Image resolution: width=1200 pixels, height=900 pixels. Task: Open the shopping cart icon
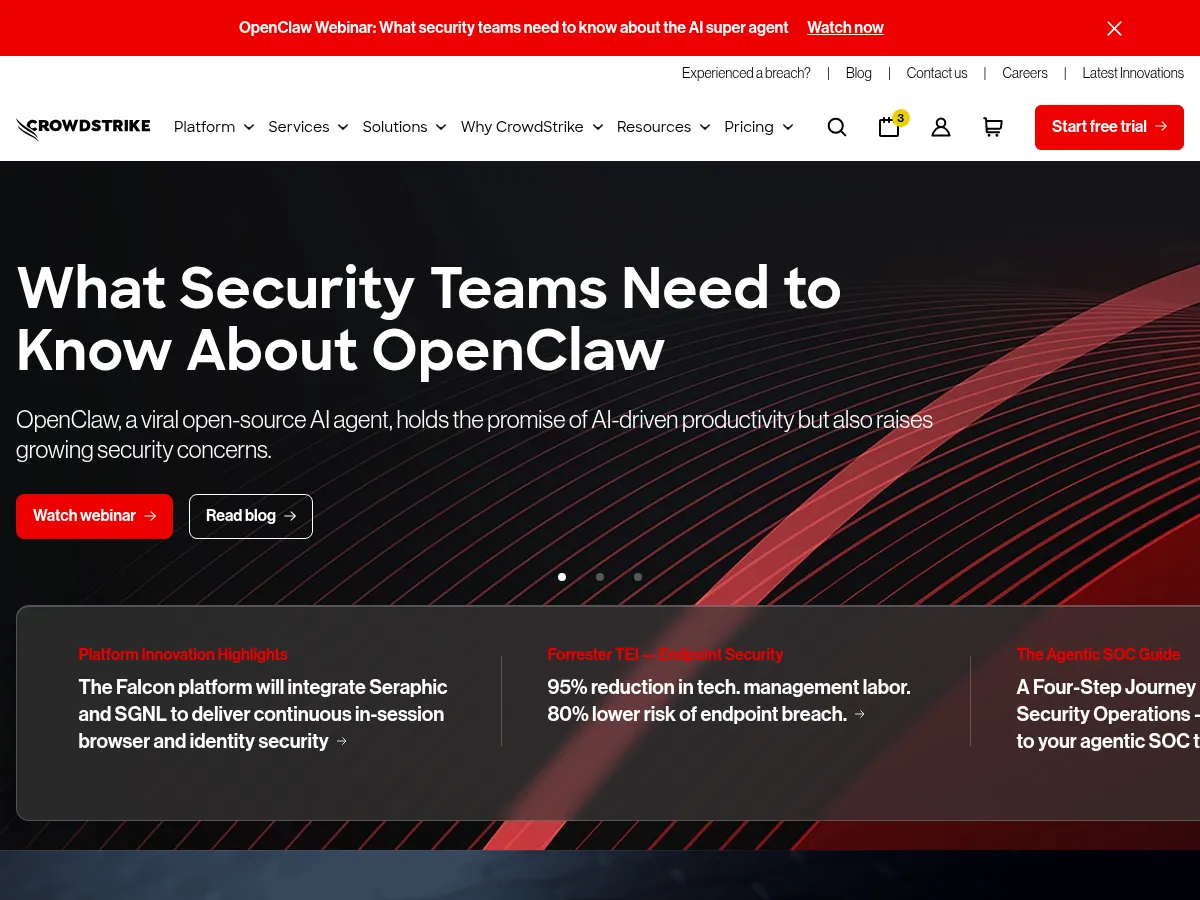click(x=993, y=127)
